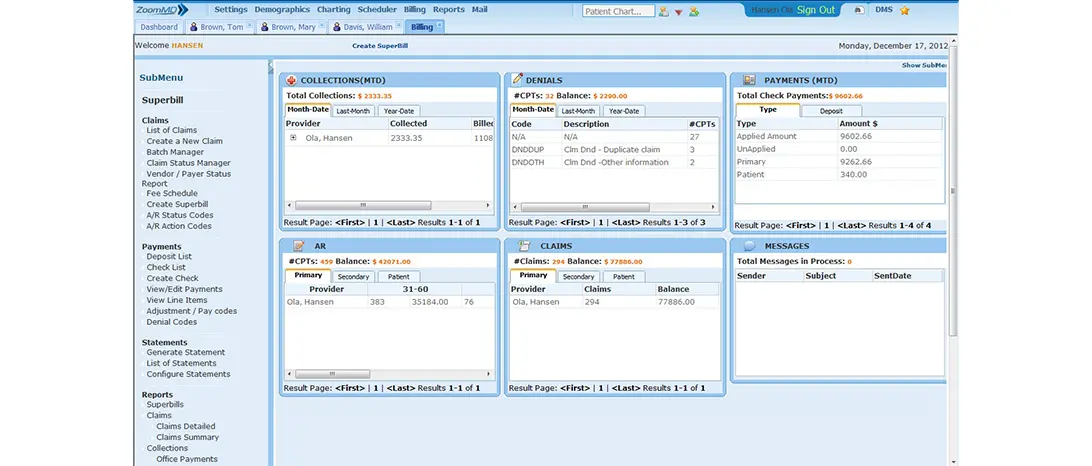Open Generate Statement in sidebar
1092x466 pixels.
coord(185,352)
